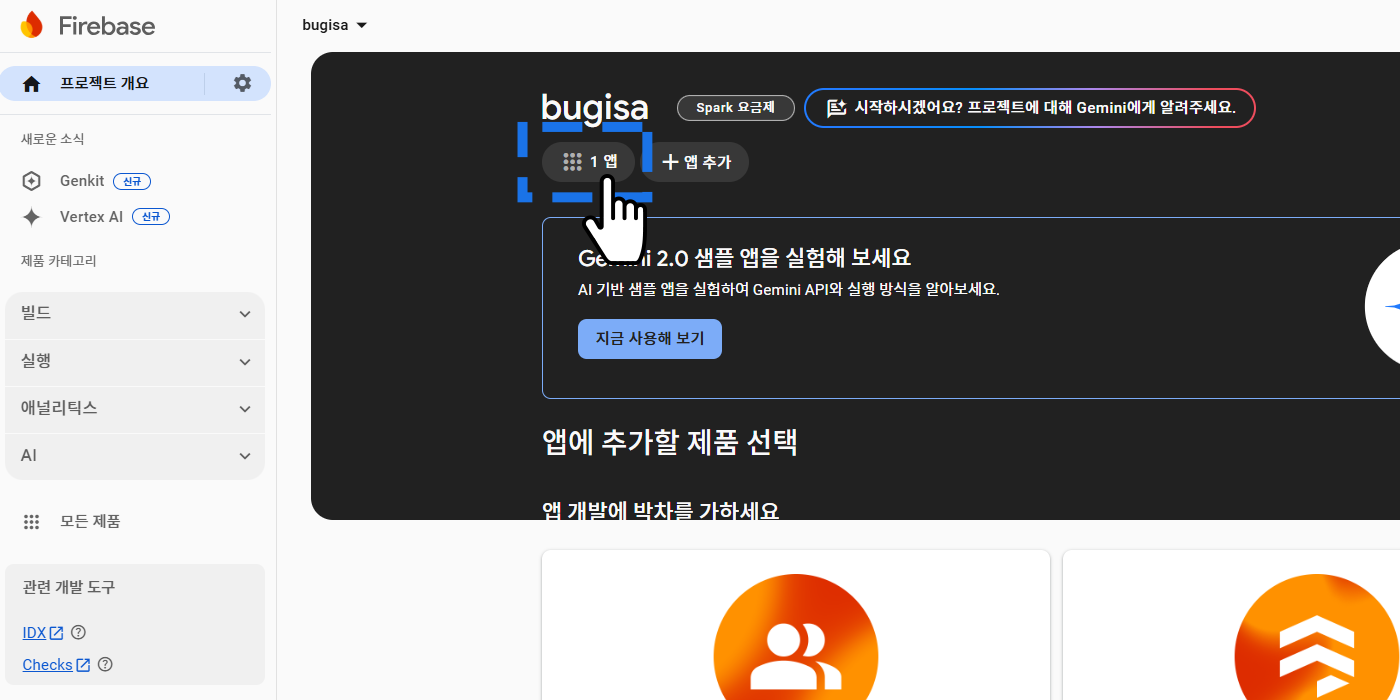Screen dimensions: 1400x700
Task: Click 제품 카테고리 section label
Action: (x=59, y=261)
